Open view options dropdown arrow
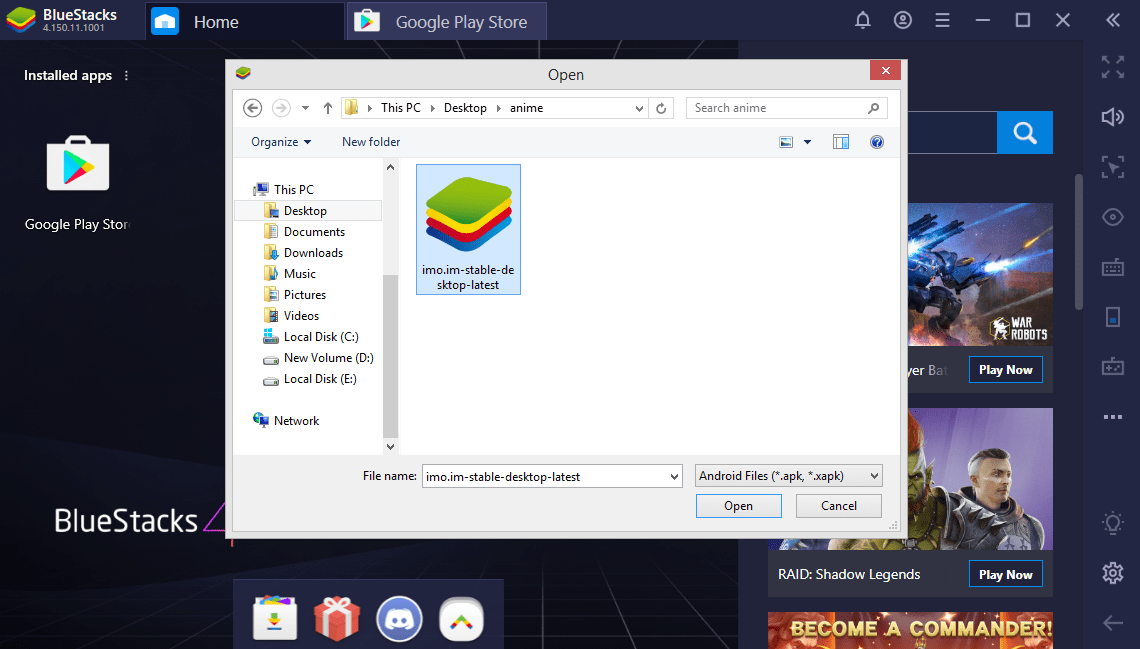The width and height of the screenshot is (1140, 649). pos(807,142)
